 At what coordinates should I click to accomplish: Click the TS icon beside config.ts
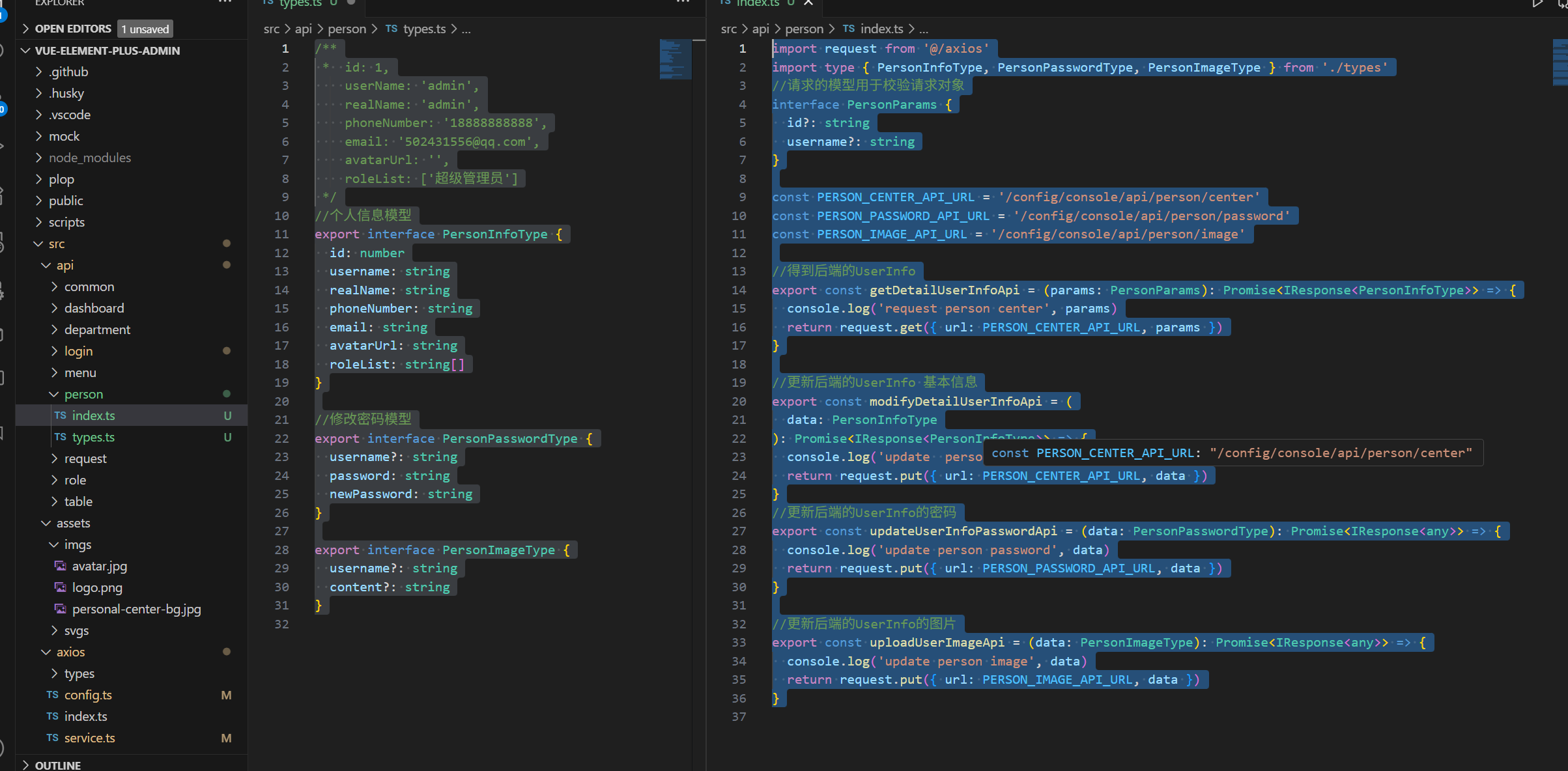(x=52, y=695)
